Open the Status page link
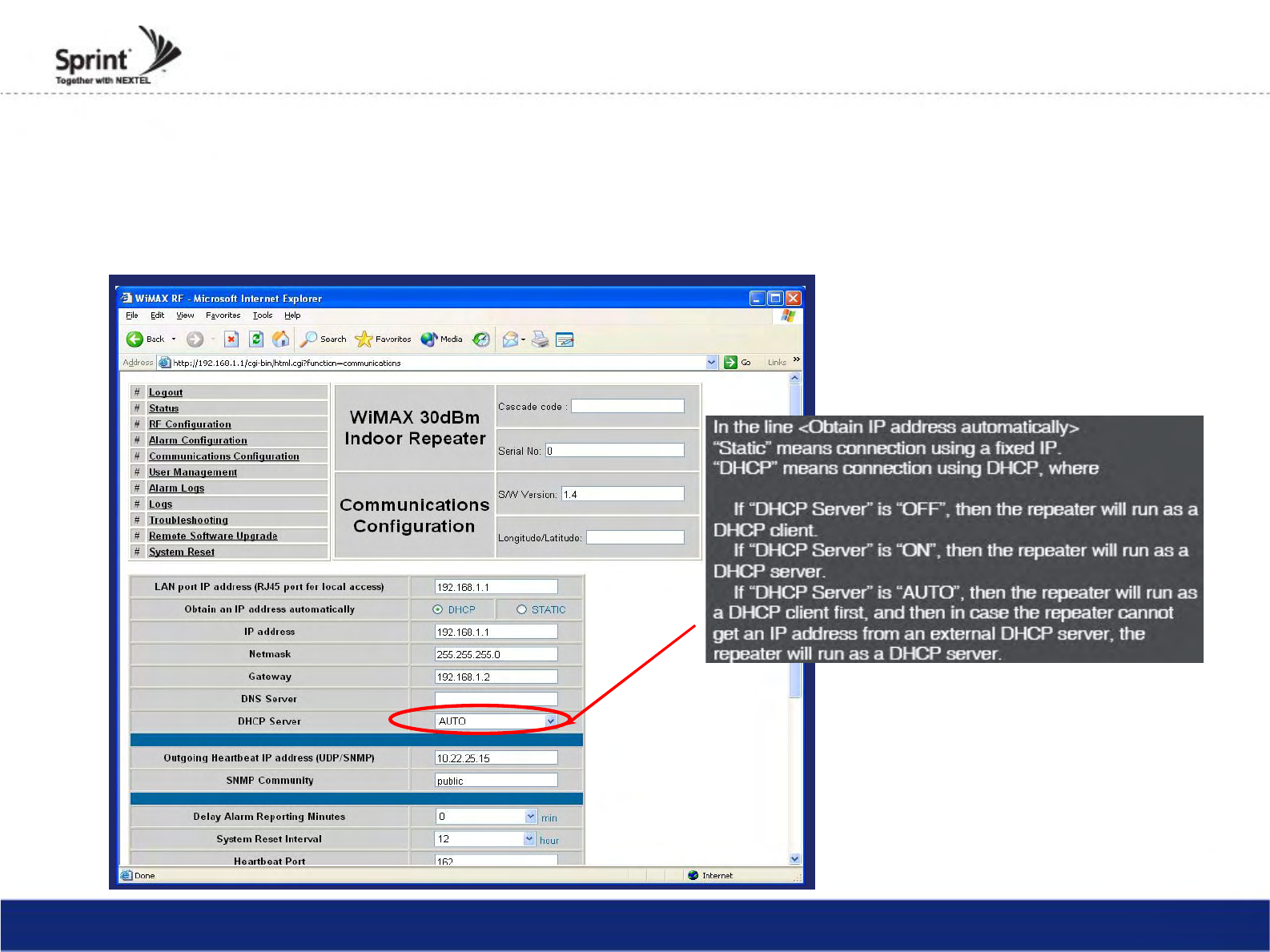 pos(163,408)
